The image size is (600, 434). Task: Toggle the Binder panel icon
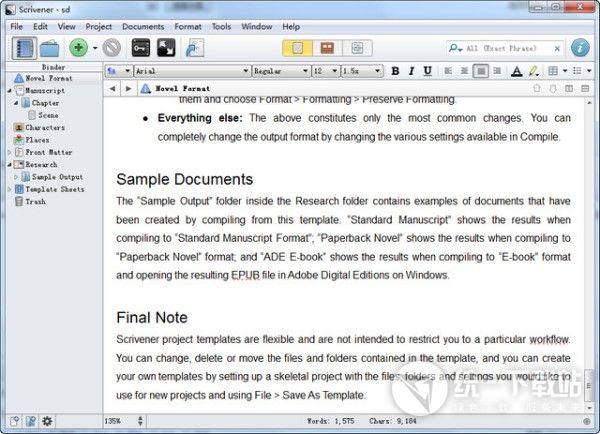click(24, 48)
